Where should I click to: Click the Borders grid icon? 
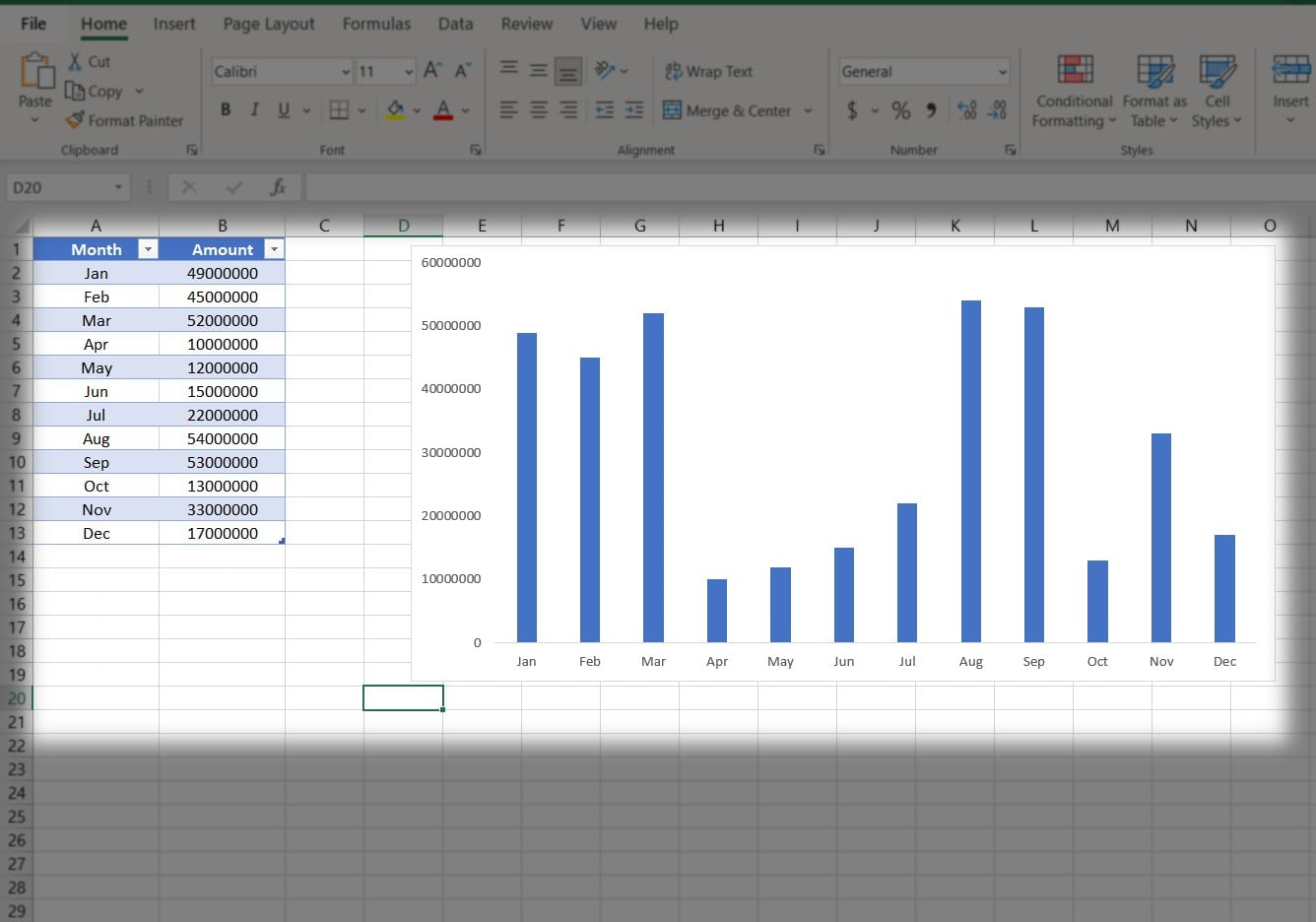click(339, 110)
